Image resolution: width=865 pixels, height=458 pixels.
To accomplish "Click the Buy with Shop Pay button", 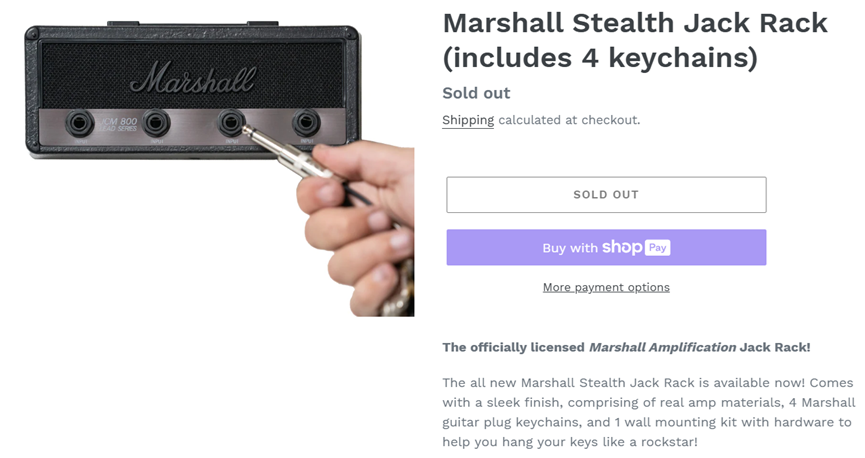I will 606,247.
